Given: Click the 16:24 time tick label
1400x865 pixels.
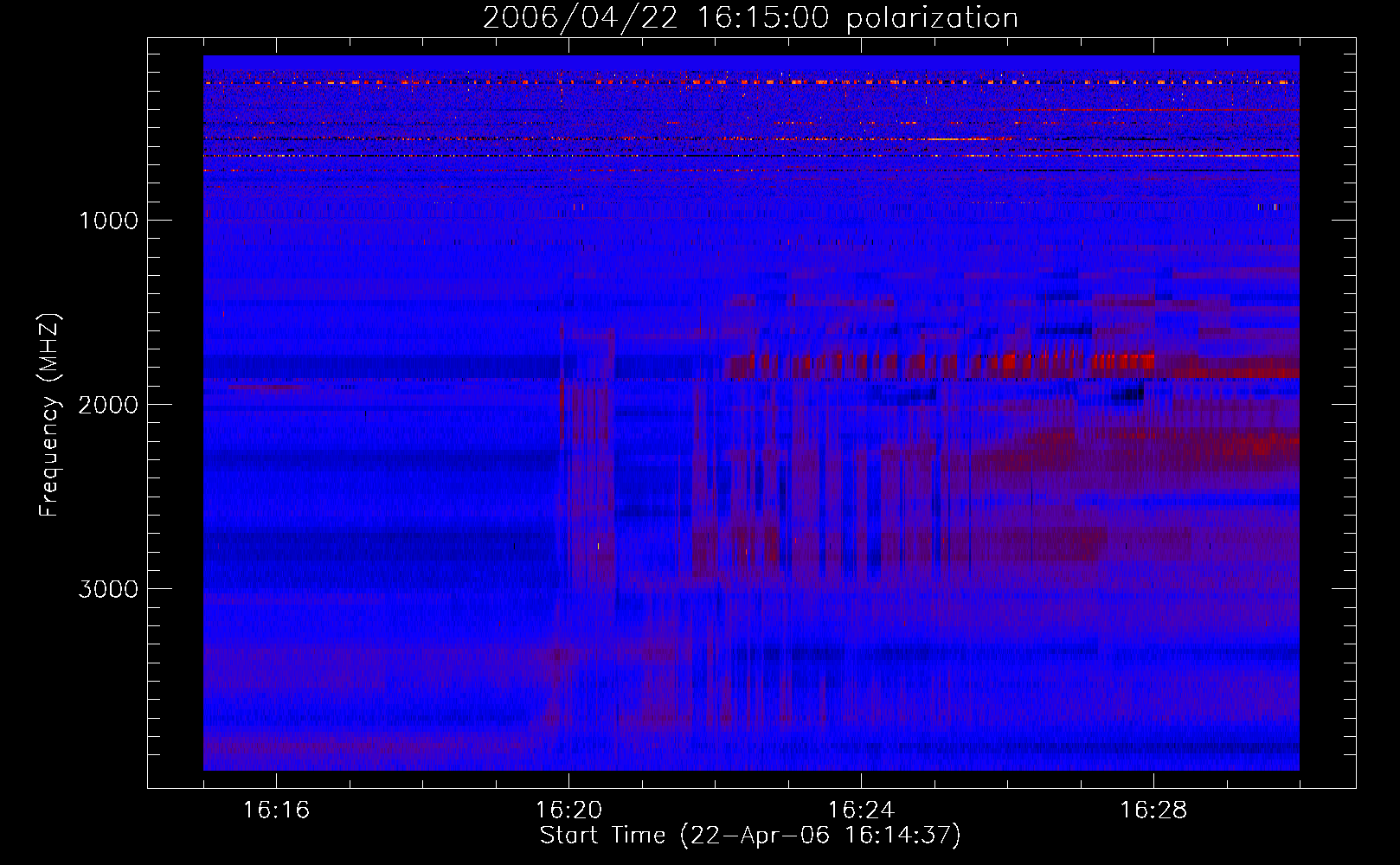Looking at the screenshot, I should (x=861, y=811).
